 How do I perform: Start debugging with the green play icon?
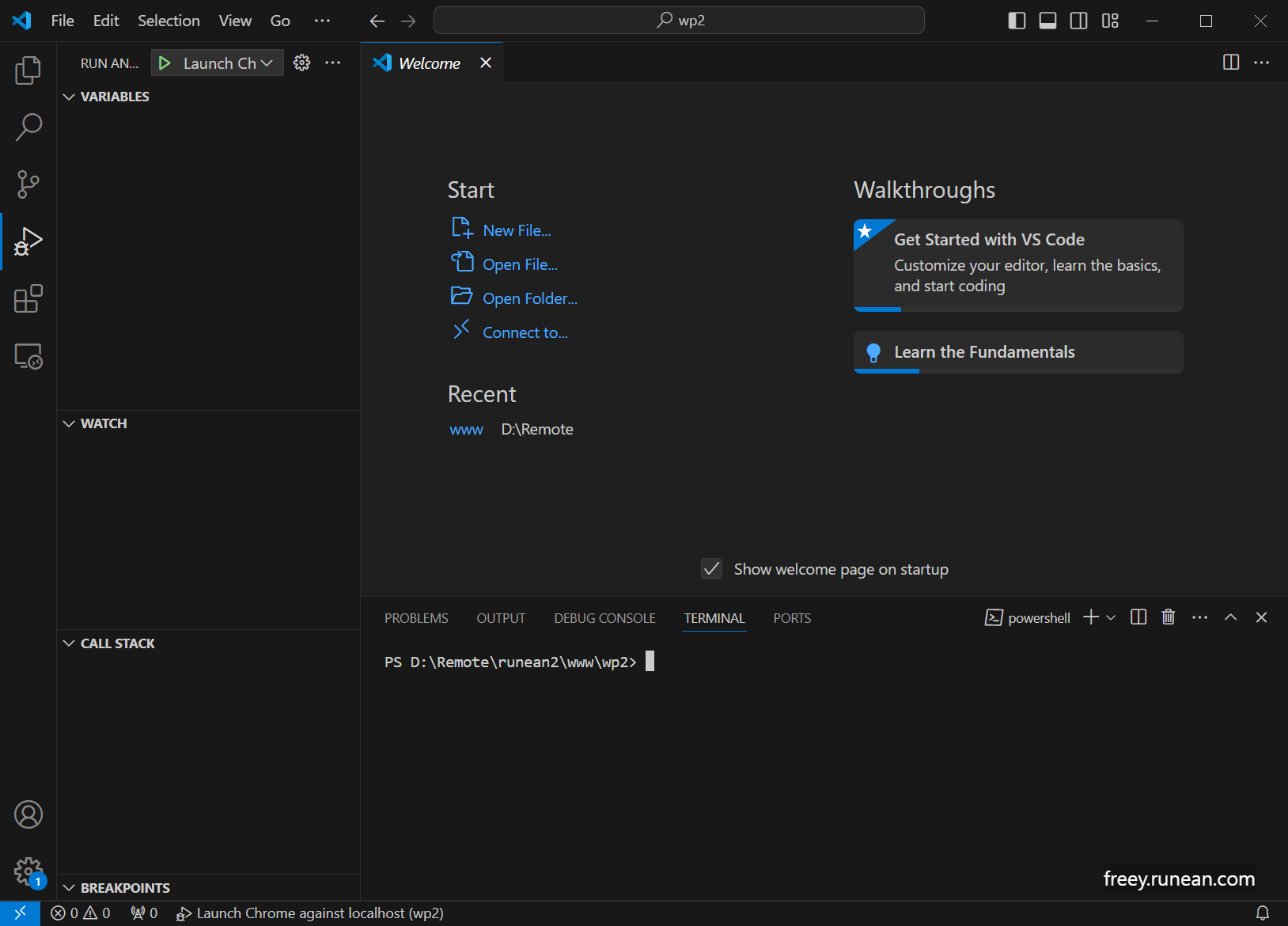164,63
